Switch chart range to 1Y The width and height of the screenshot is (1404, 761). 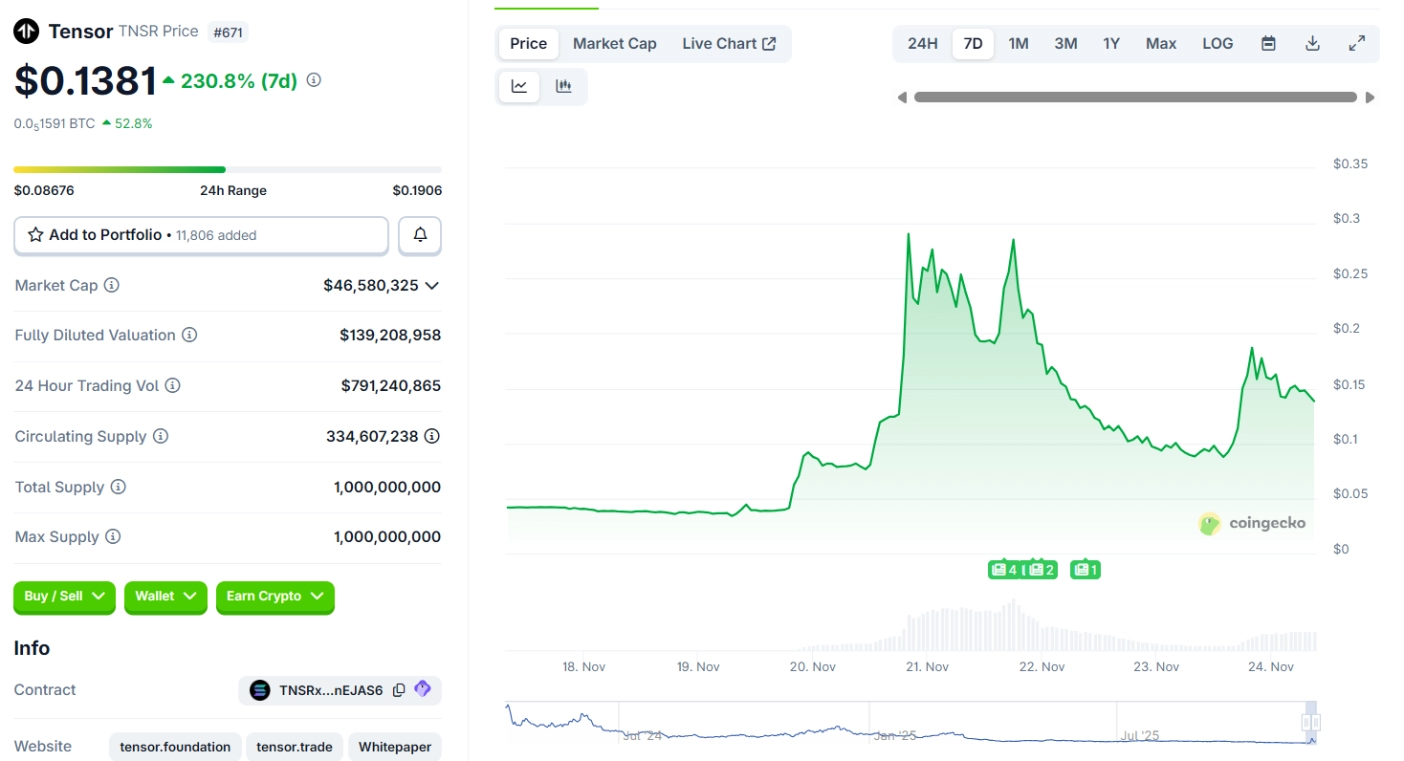coord(1111,43)
